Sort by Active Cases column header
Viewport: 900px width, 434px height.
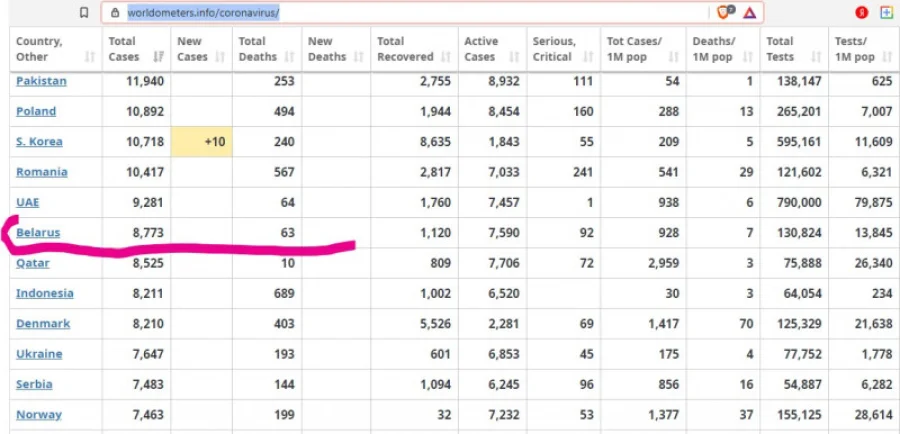(x=493, y=49)
